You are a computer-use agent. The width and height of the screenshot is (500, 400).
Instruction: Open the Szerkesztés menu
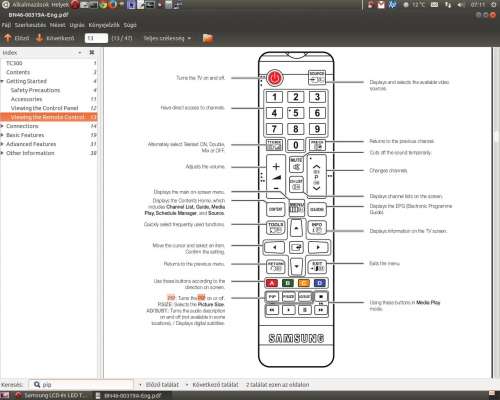[30, 25]
